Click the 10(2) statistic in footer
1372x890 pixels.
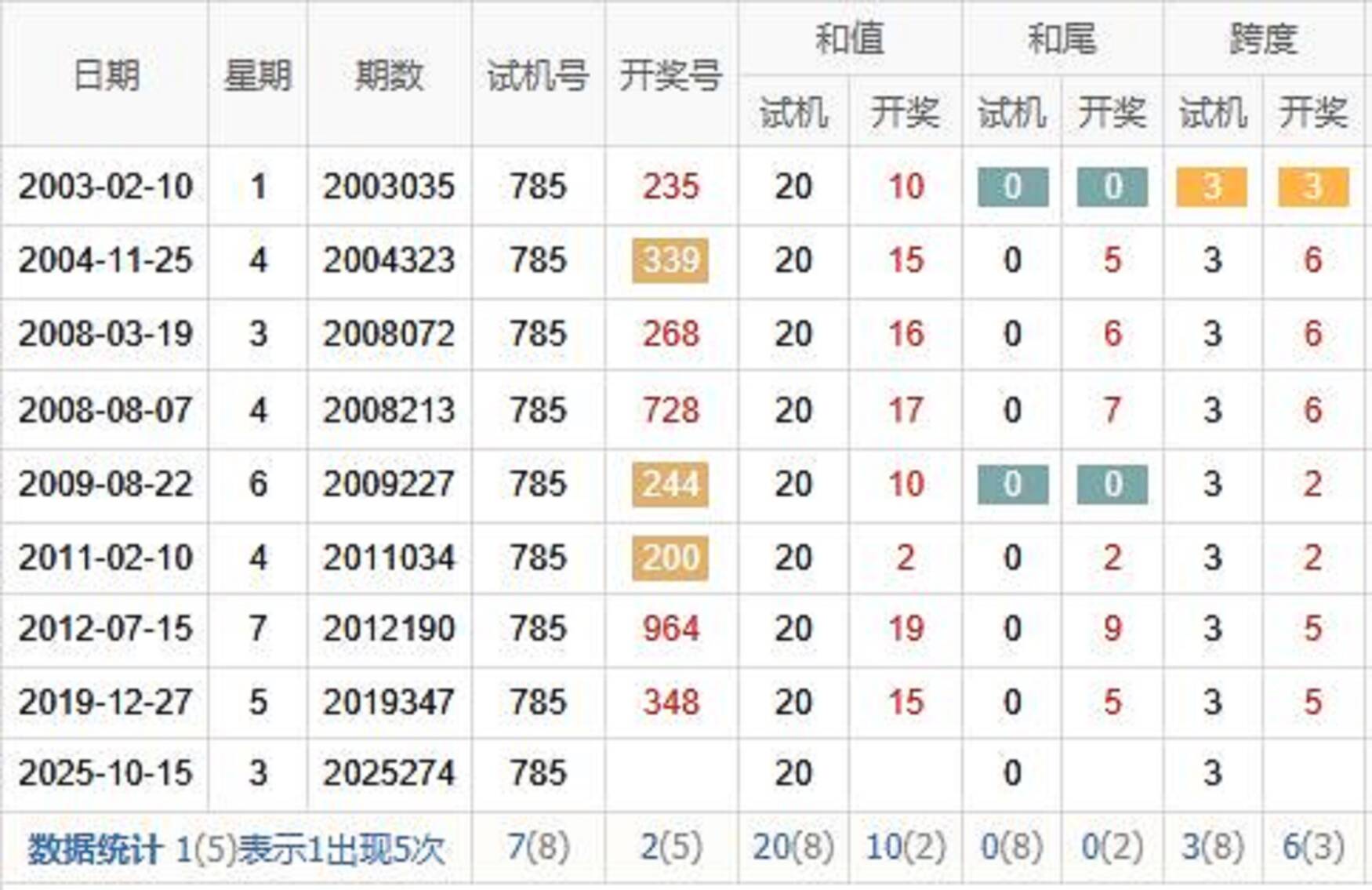point(906,847)
